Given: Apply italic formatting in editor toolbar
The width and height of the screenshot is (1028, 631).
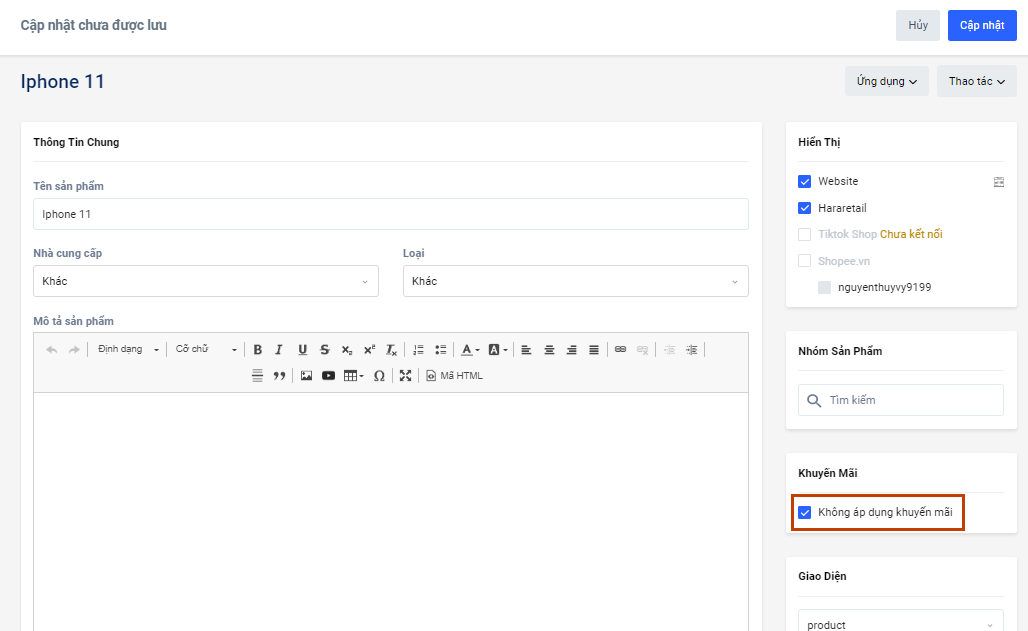Looking at the screenshot, I should (279, 350).
